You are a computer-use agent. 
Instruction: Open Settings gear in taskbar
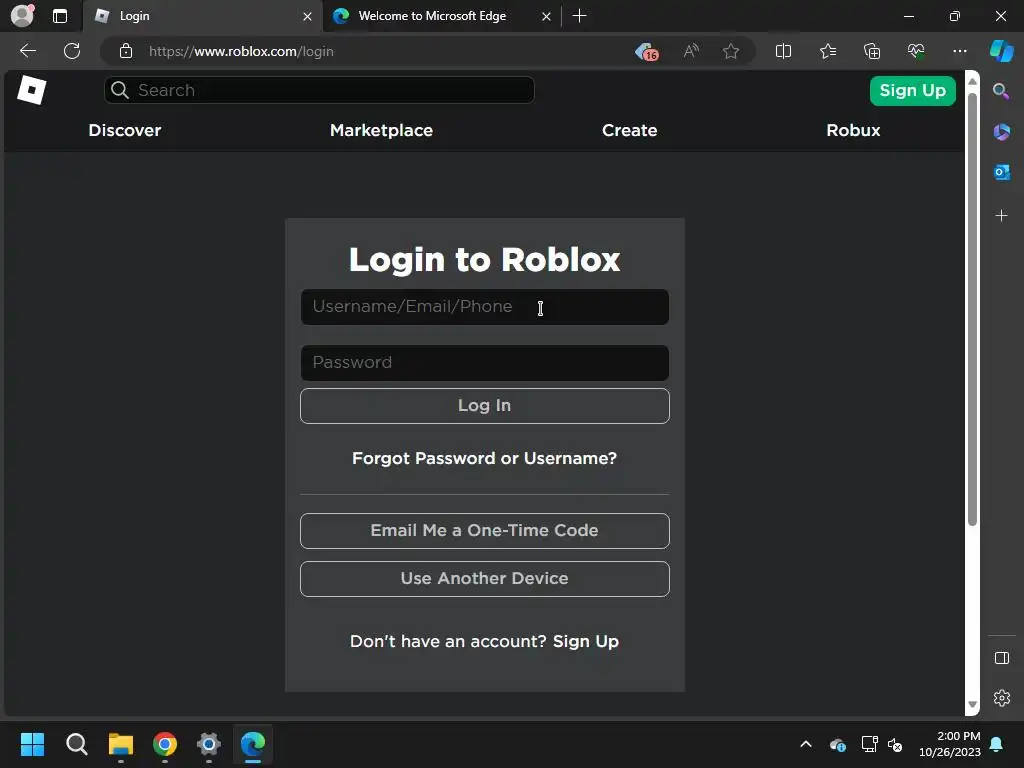(209, 744)
